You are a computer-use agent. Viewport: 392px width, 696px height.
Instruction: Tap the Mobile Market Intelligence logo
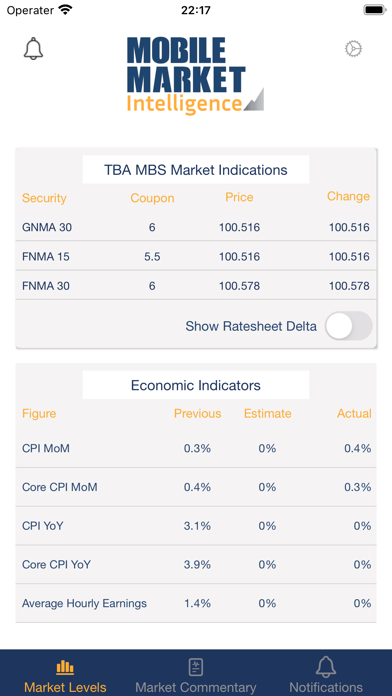coord(195,75)
